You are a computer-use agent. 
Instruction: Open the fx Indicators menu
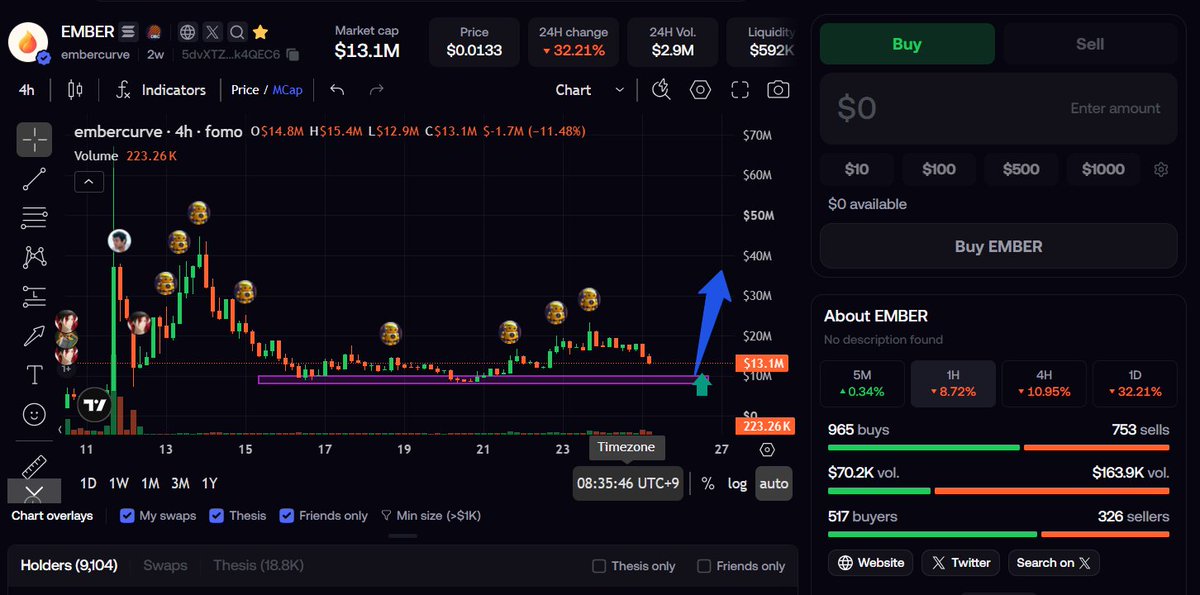[x=160, y=90]
